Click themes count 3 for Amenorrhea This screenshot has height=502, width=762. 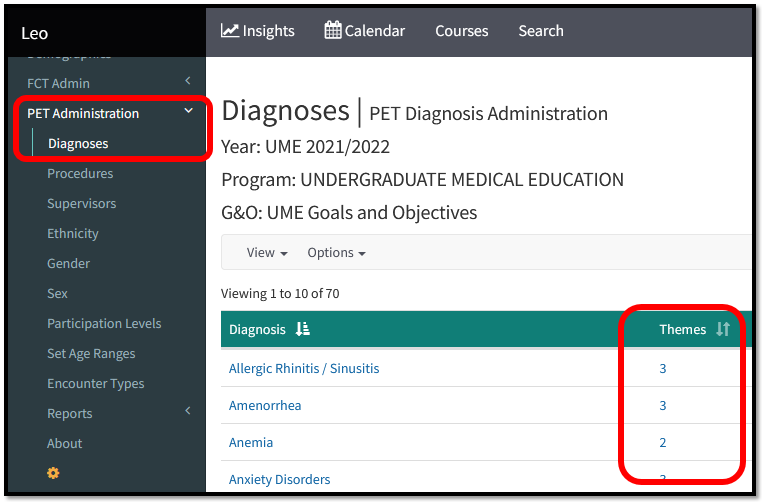(662, 405)
